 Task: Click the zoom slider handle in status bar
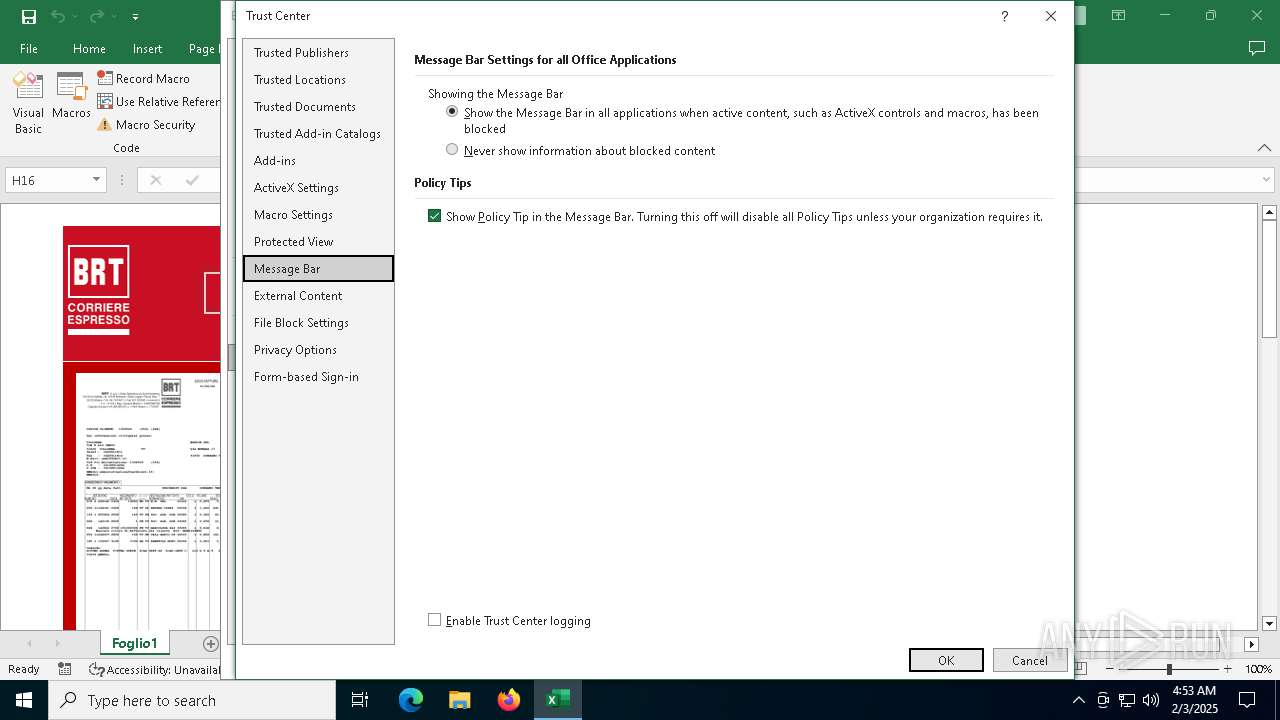tap(1169, 669)
